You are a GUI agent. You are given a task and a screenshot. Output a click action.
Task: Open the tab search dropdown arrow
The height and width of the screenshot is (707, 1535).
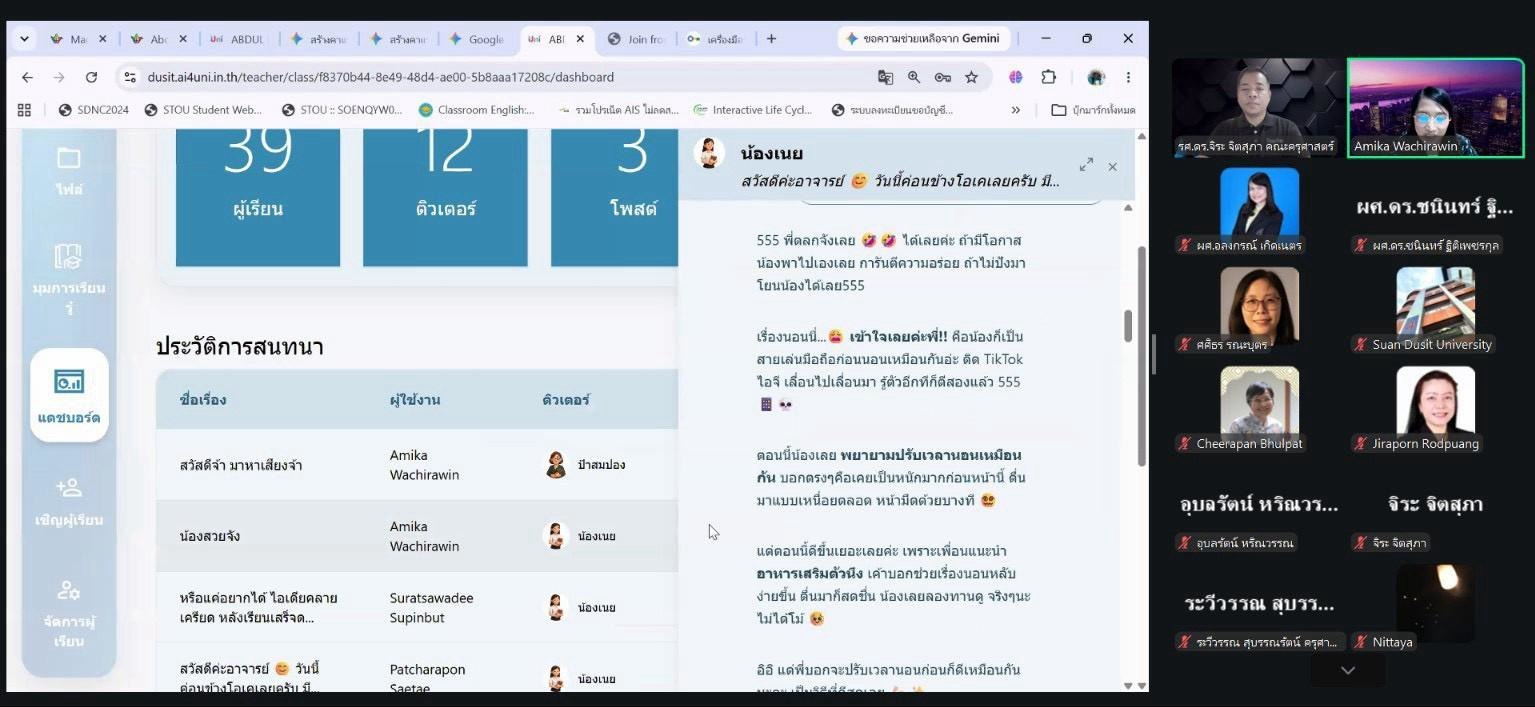[x=25, y=39]
